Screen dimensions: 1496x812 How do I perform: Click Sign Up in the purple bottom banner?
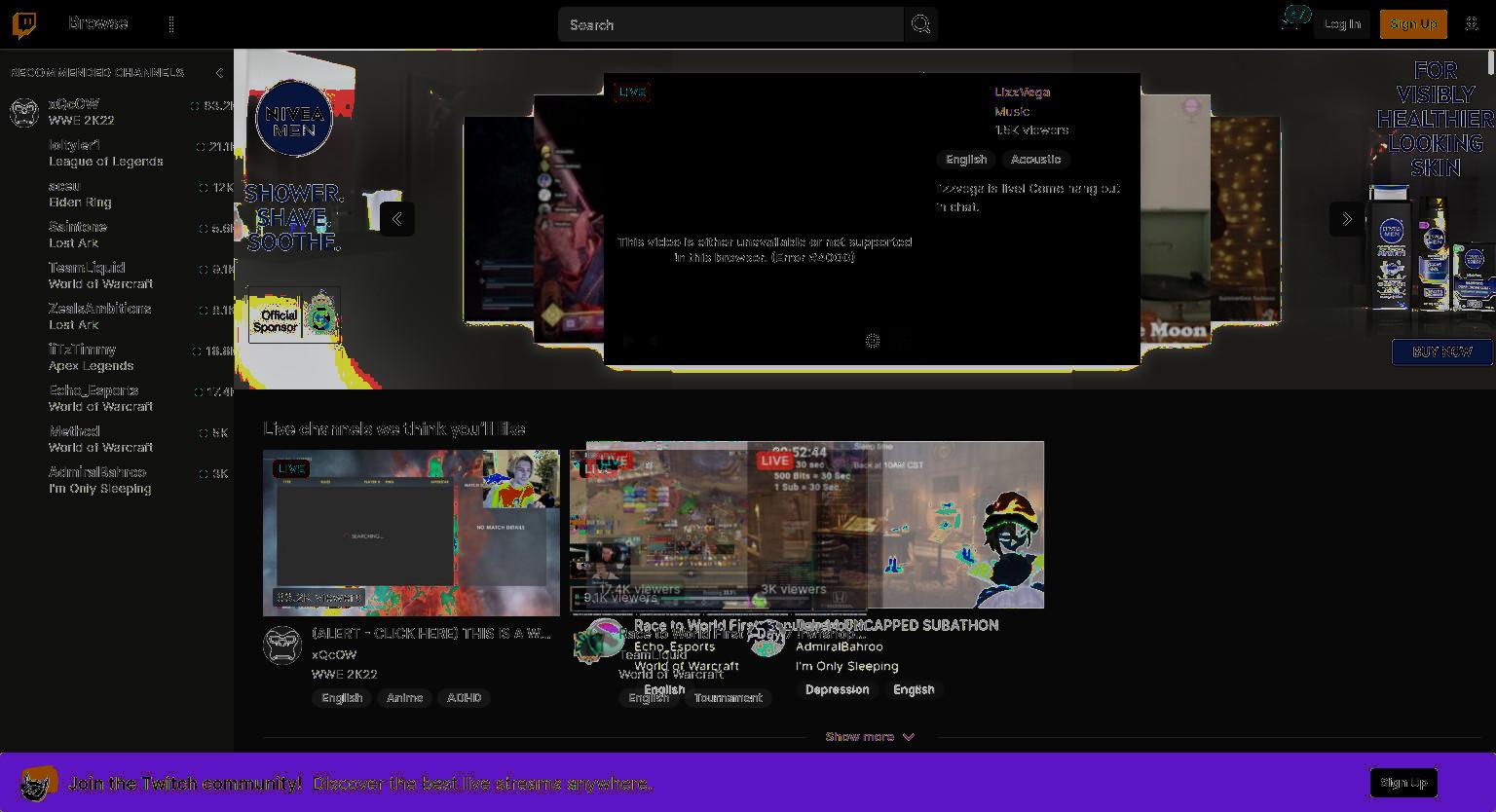[x=1403, y=783]
